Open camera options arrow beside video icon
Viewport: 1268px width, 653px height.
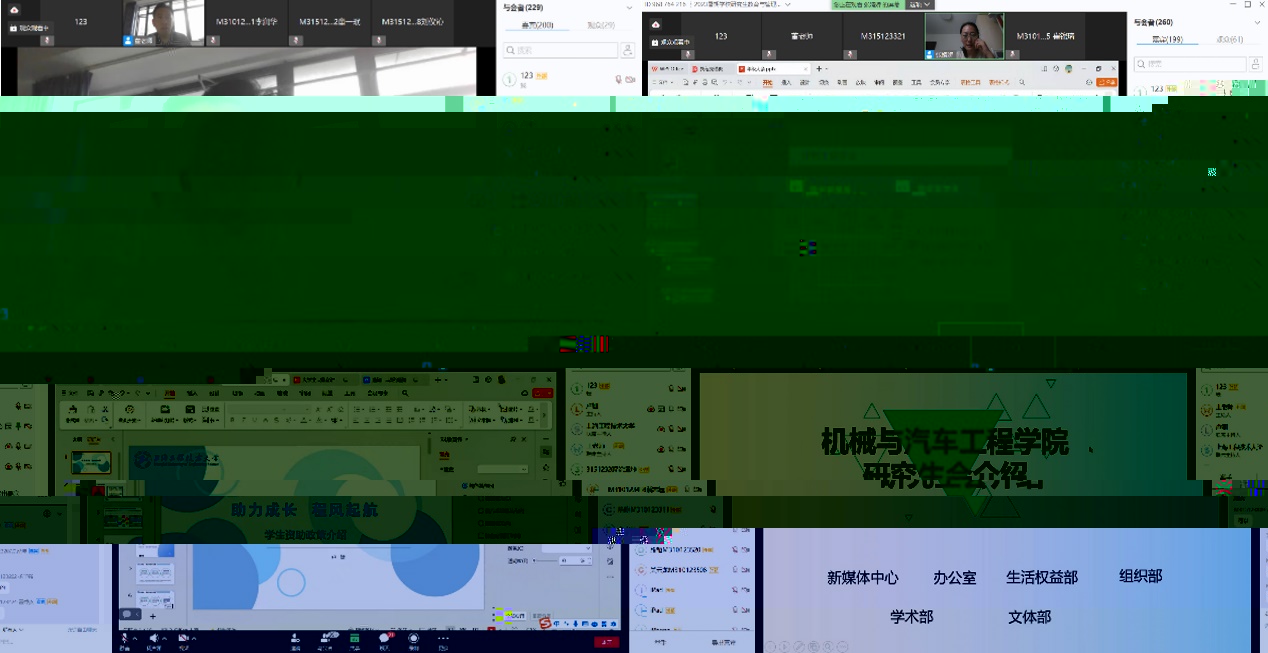tap(194, 638)
